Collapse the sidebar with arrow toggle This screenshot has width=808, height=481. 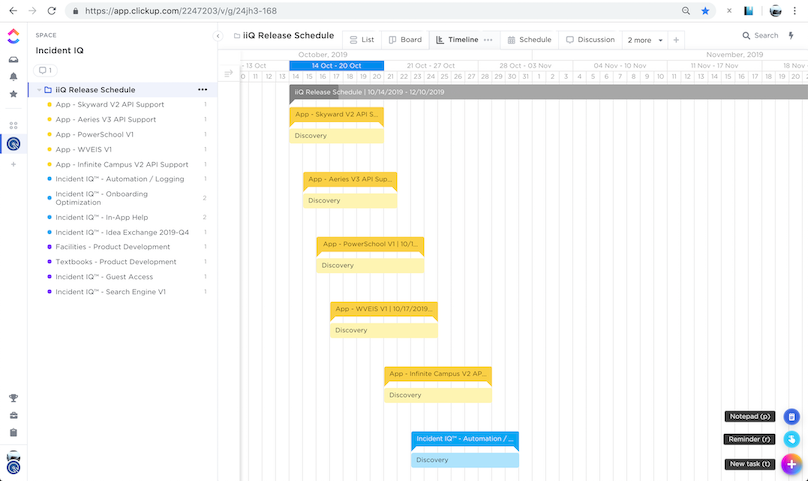pos(218,36)
